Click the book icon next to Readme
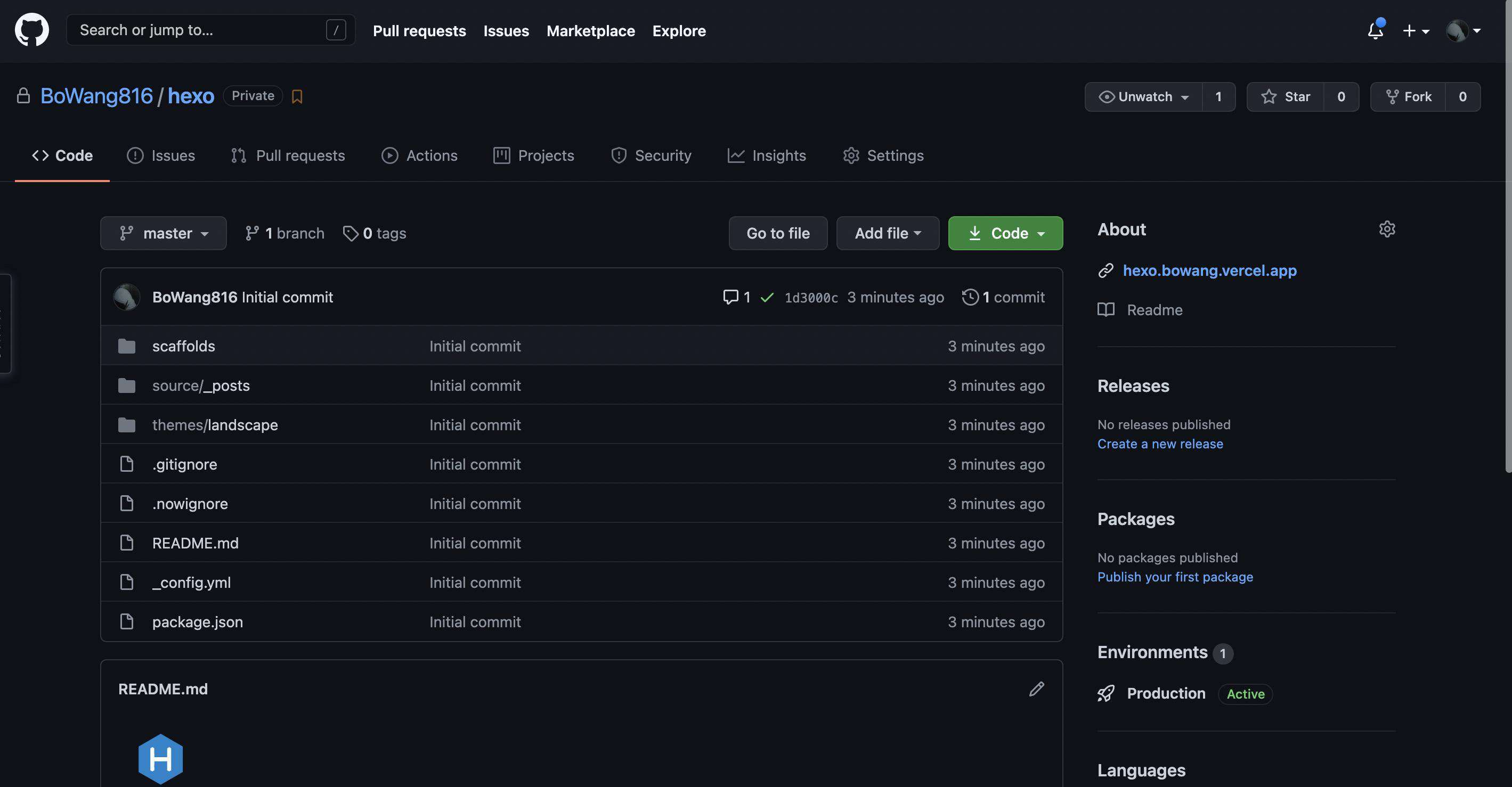 pyautogui.click(x=1106, y=310)
